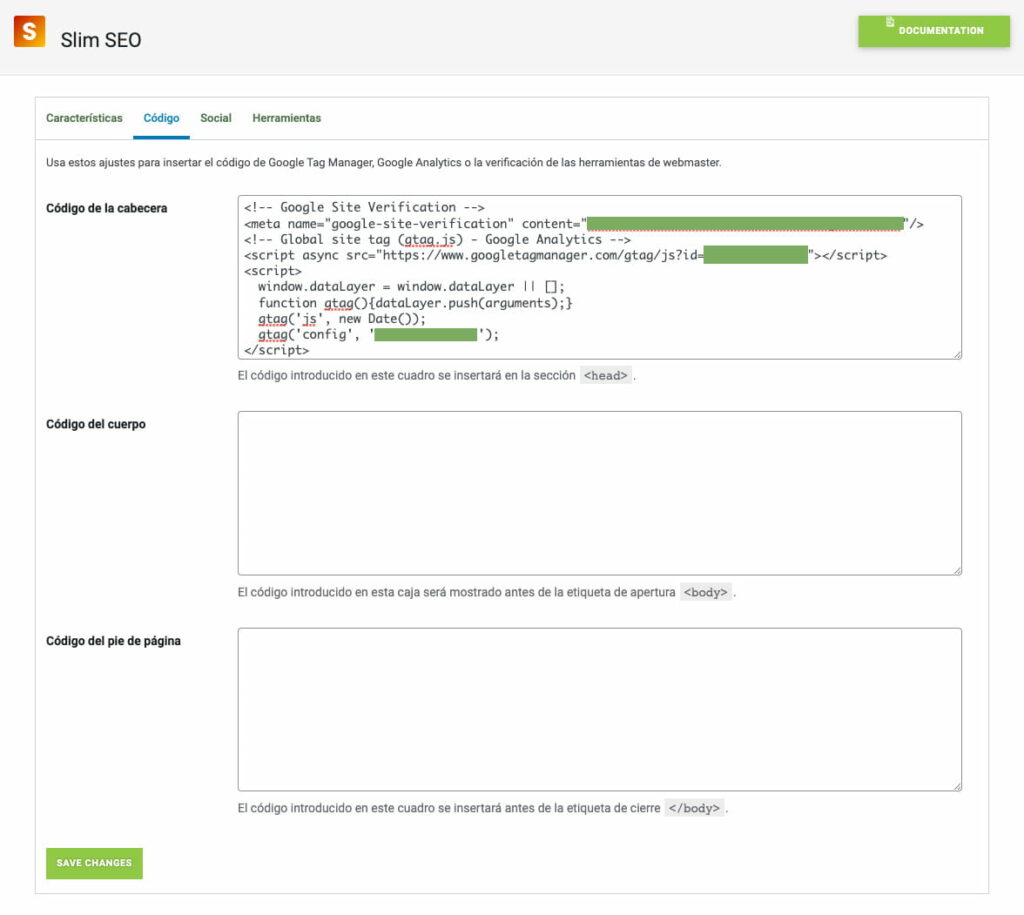Viewport: 1024px width, 915px height.
Task: Click the 'Código del pie de página' label
Action: (x=113, y=641)
